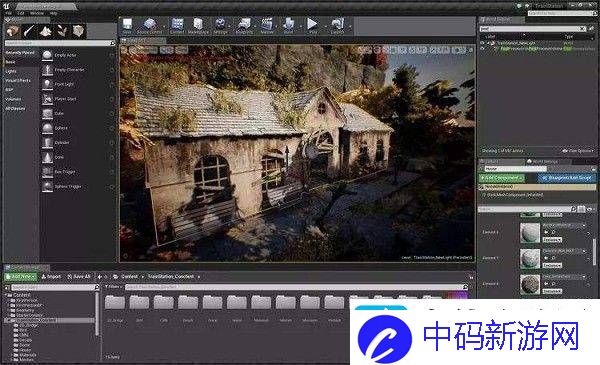Screen dimensions: 600x365
Task: Open Source Control from the toolbar
Action: coord(150,24)
